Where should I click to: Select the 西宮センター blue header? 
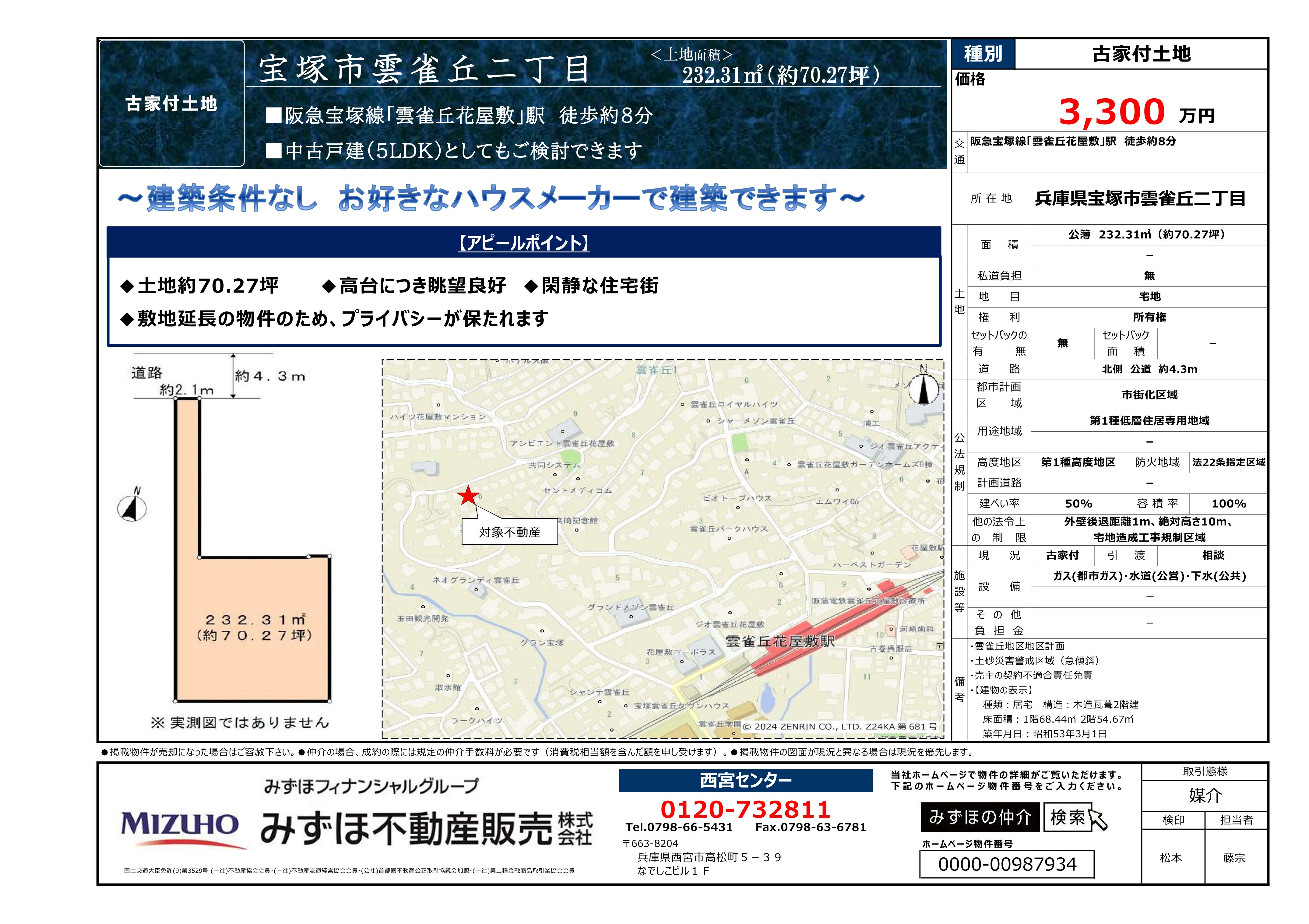[745, 780]
